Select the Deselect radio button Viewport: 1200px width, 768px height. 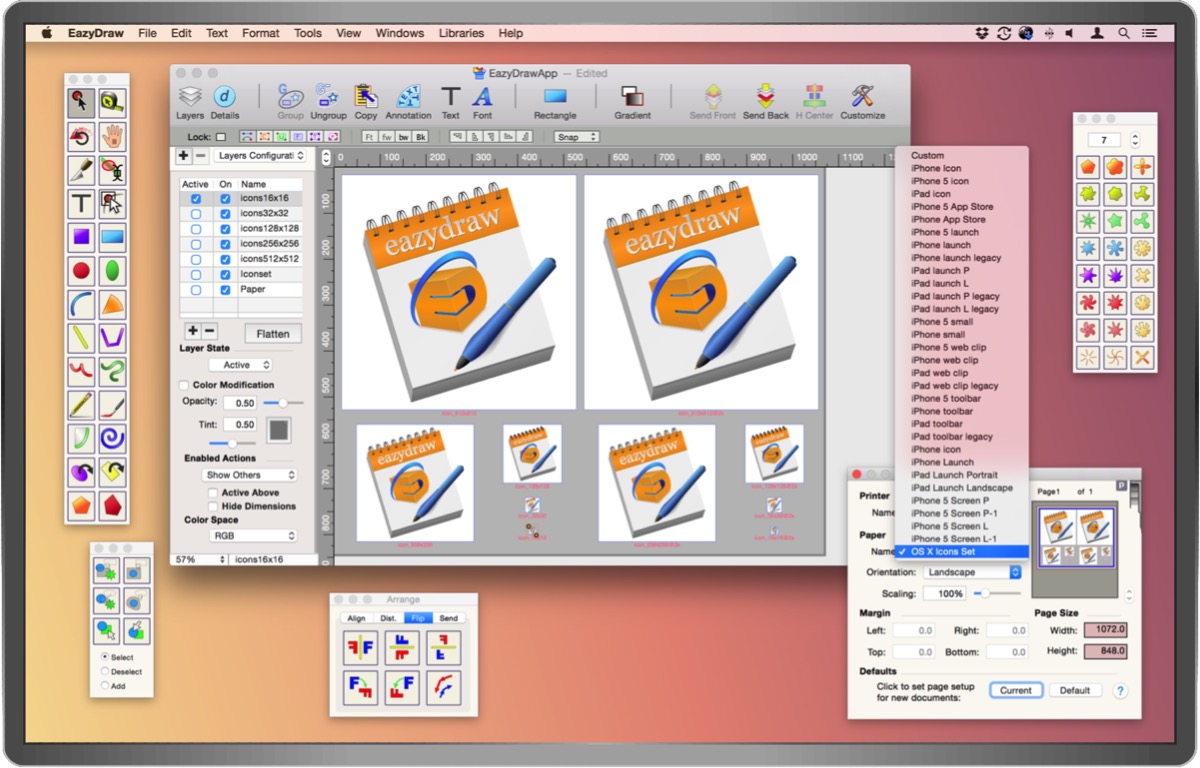(105, 672)
